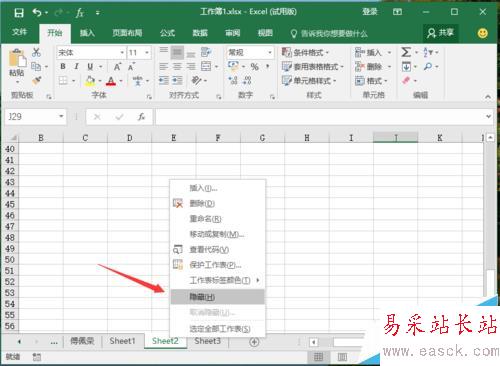This screenshot has height=366, width=500.
Task: Click the Name Box showing J29
Action: tap(32, 117)
